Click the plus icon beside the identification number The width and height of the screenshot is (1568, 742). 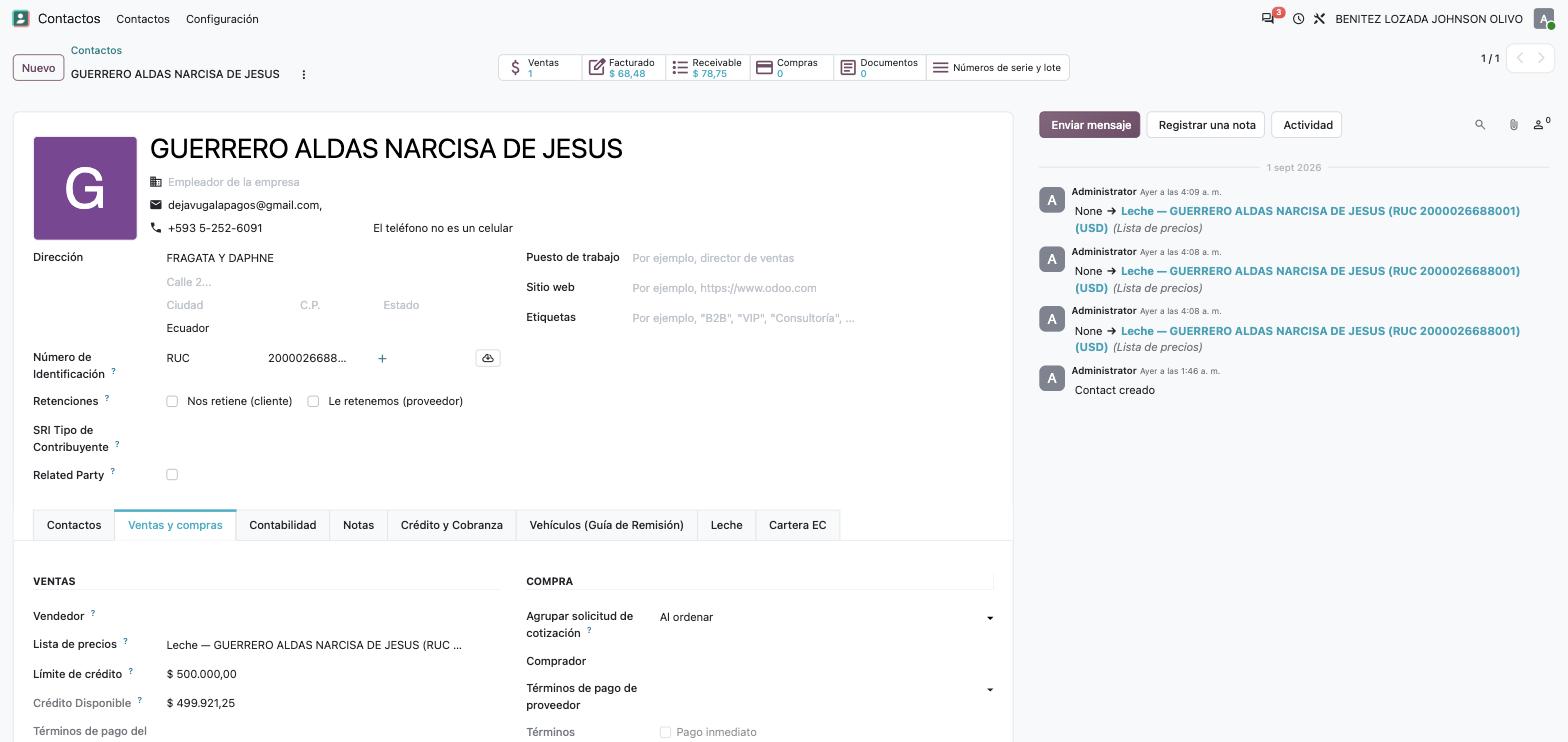click(x=382, y=358)
